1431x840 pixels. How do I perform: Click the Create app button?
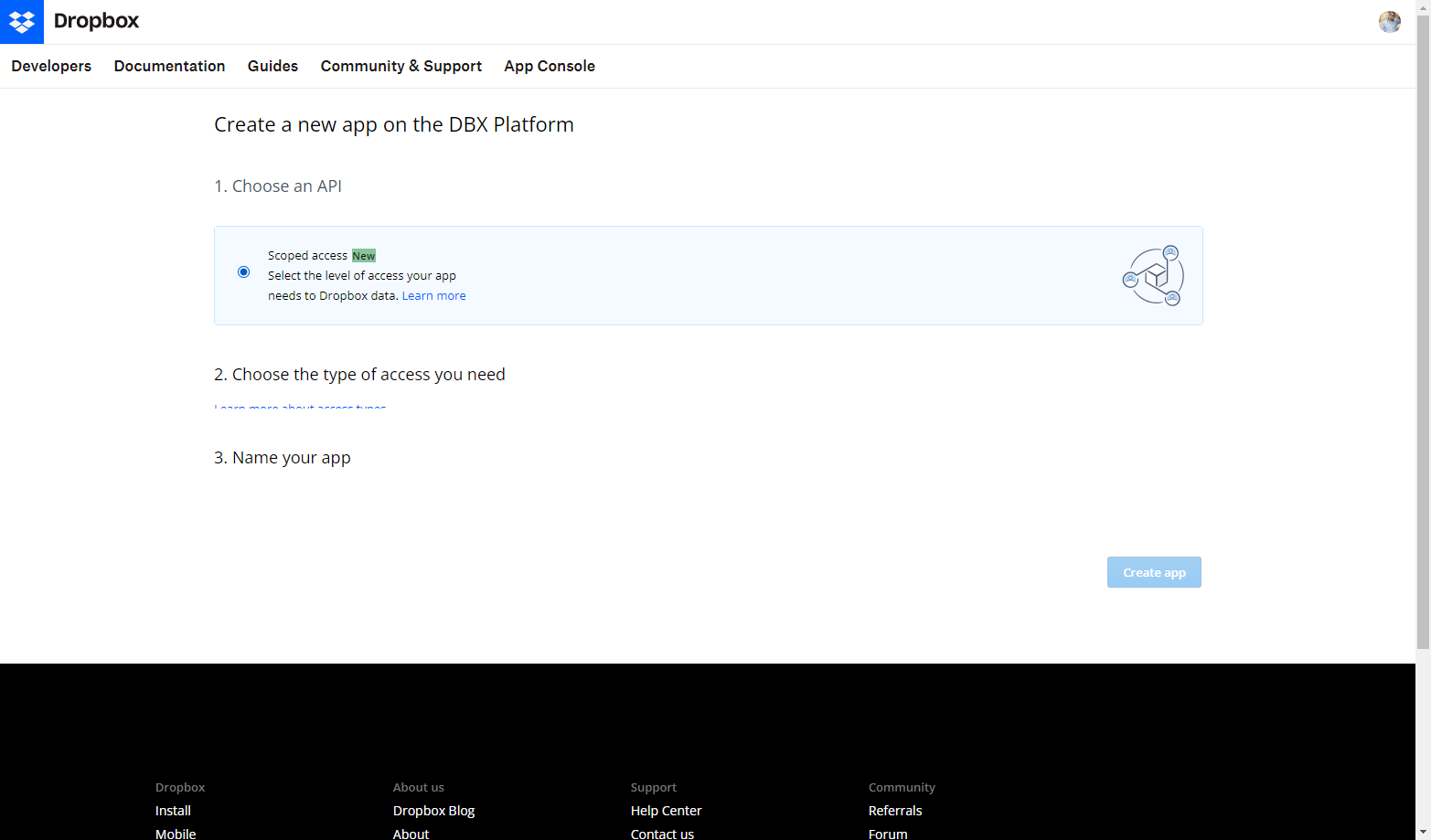tap(1154, 572)
